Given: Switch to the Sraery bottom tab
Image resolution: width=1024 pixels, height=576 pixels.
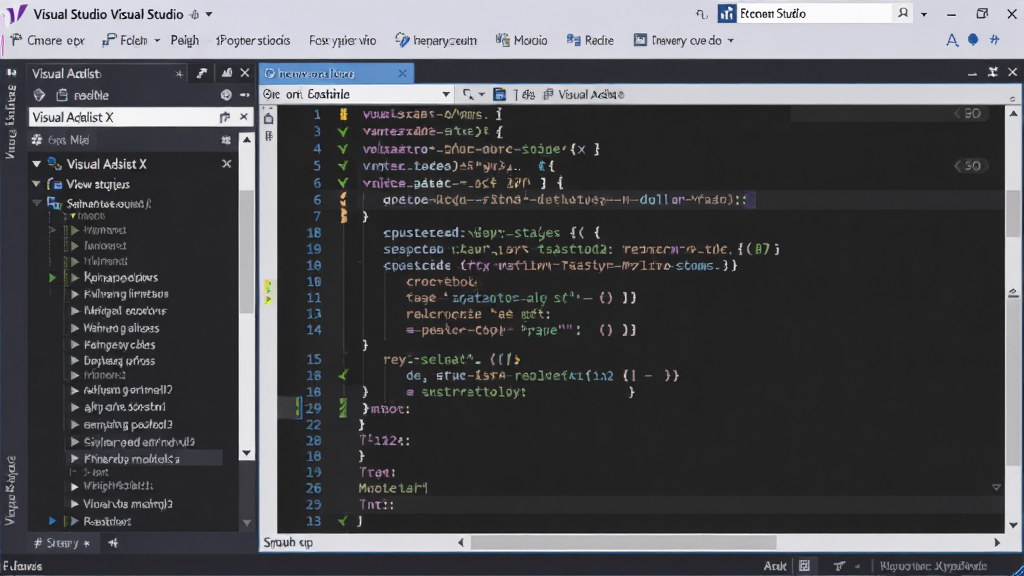Looking at the screenshot, I should (x=61, y=543).
